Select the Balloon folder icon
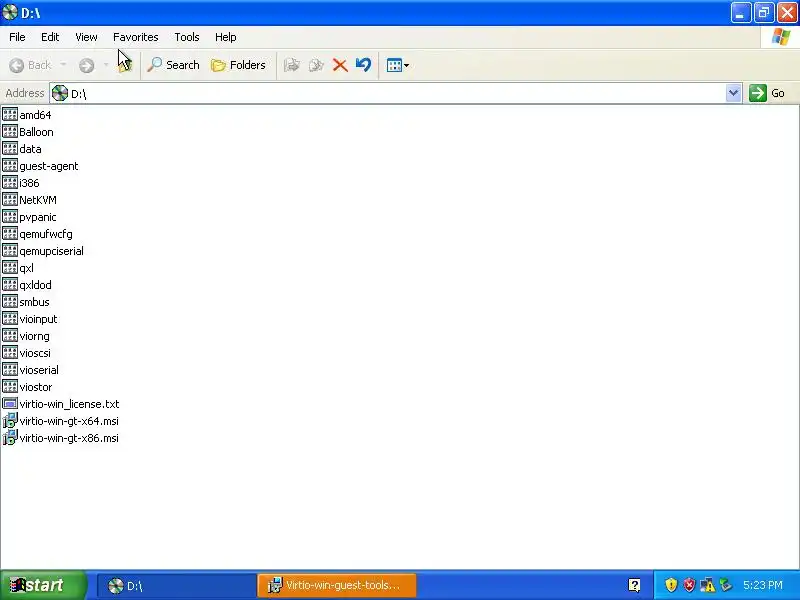Image resolution: width=800 pixels, height=600 pixels. (x=10, y=132)
